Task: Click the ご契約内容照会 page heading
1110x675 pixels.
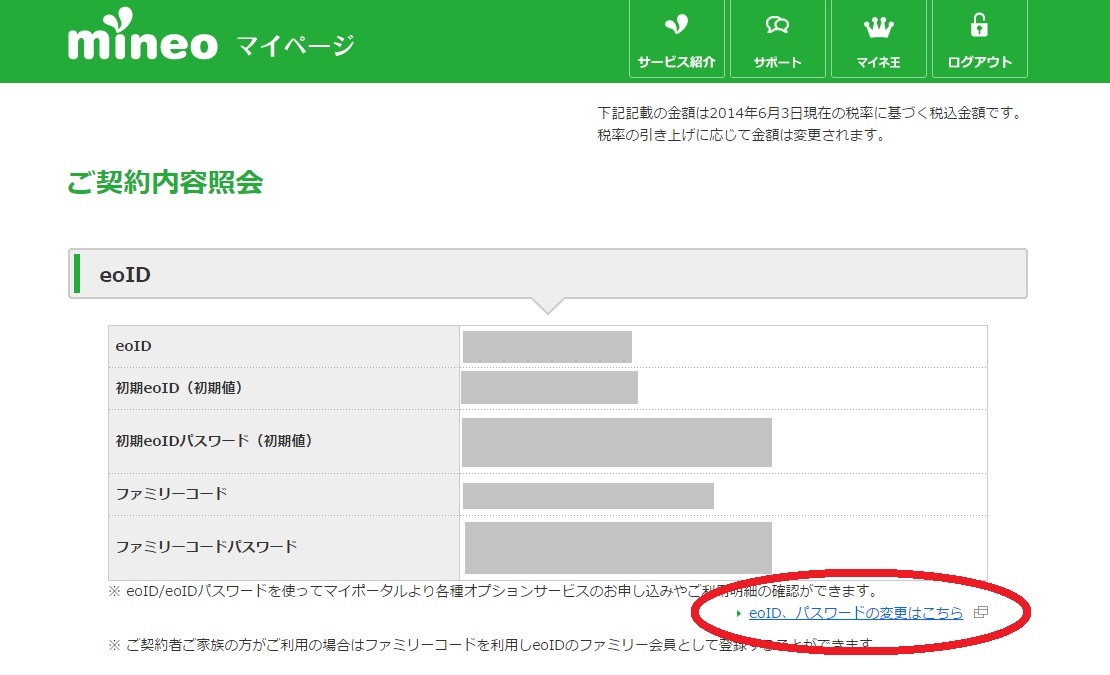Action: tap(165, 182)
